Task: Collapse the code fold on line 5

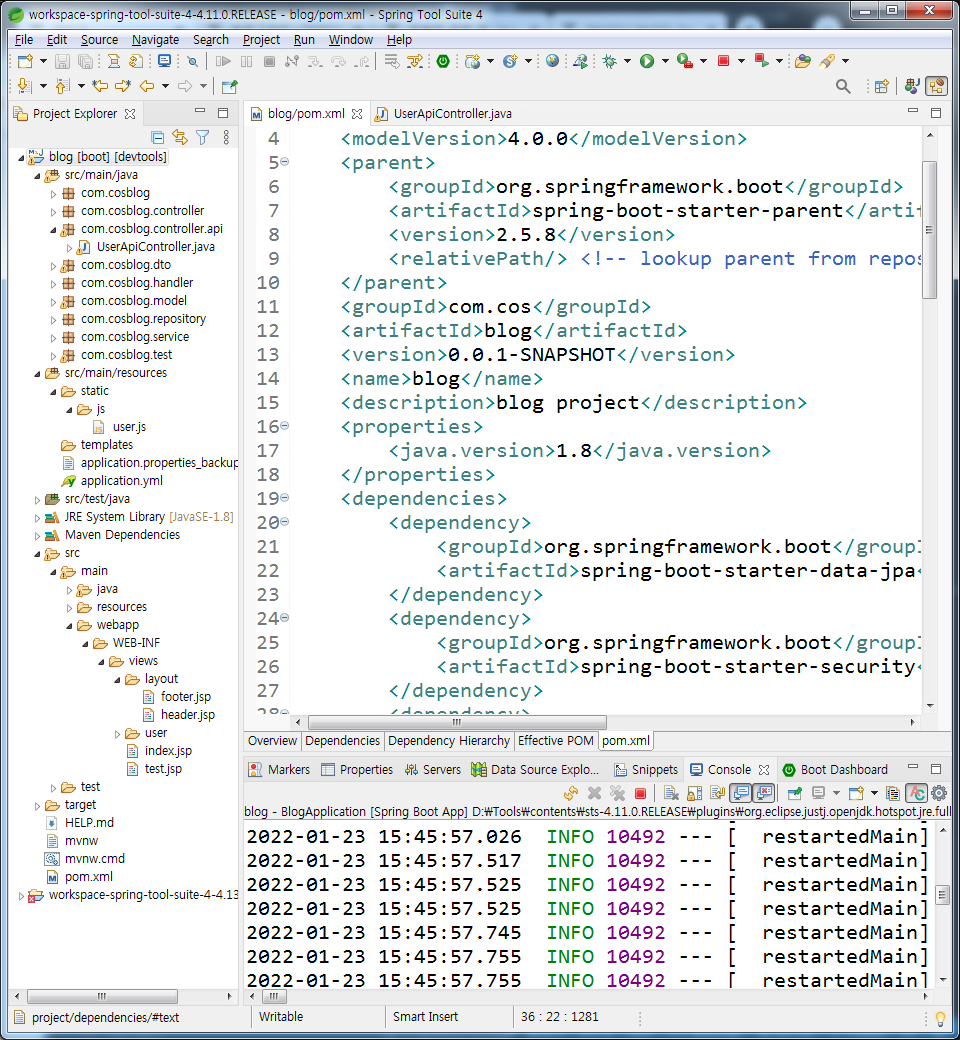Action: click(x=285, y=162)
